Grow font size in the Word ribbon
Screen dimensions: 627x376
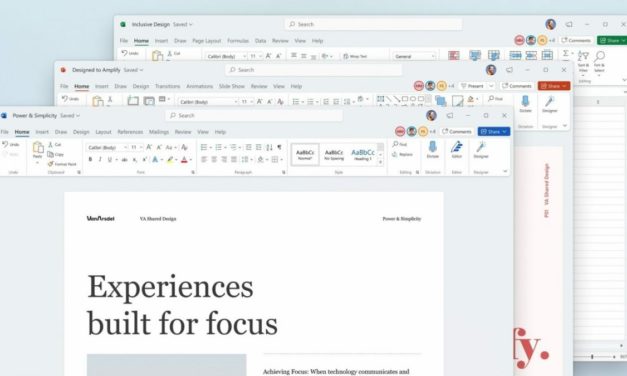(149, 148)
